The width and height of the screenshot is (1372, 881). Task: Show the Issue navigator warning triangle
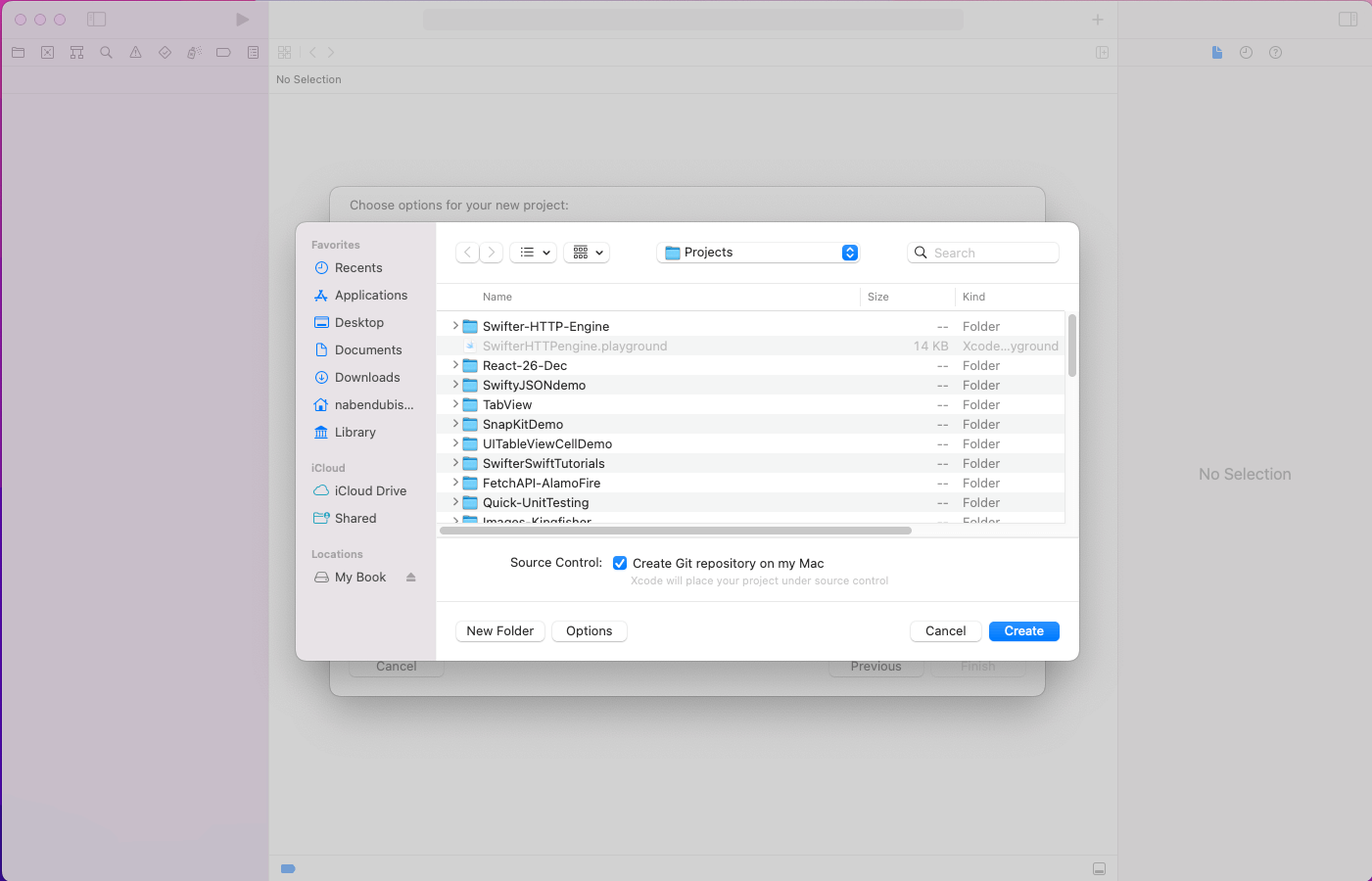135,52
